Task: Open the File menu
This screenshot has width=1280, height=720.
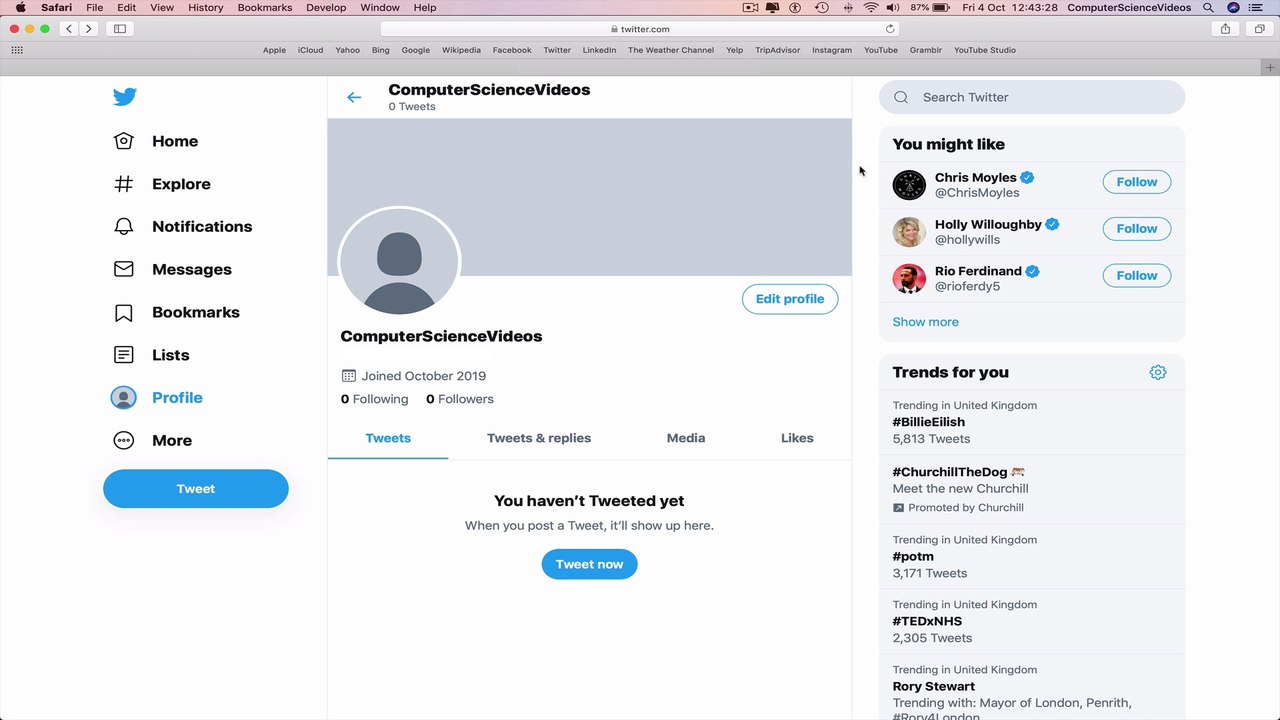Action: tap(94, 7)
